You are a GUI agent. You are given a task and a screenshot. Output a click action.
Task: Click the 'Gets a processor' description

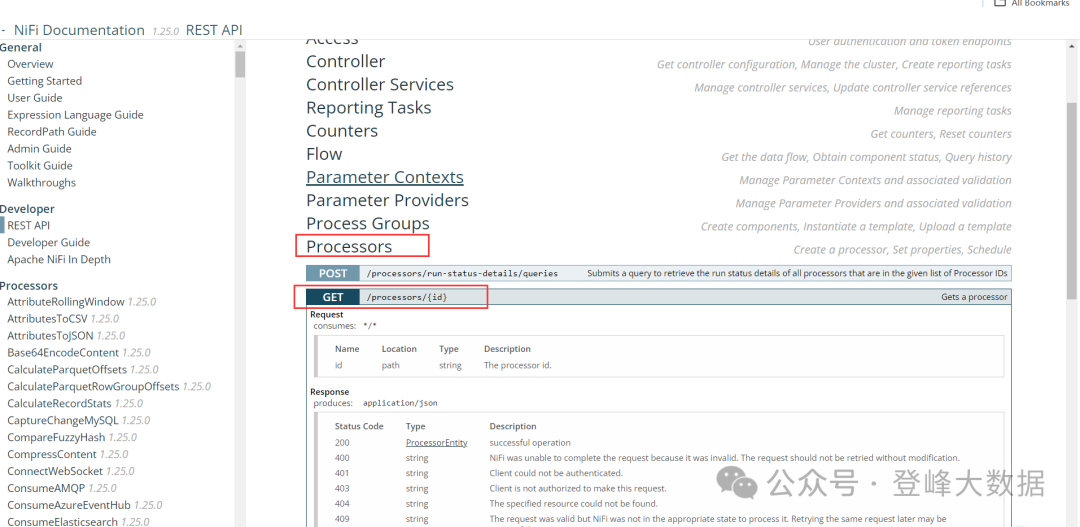point(974,297)
